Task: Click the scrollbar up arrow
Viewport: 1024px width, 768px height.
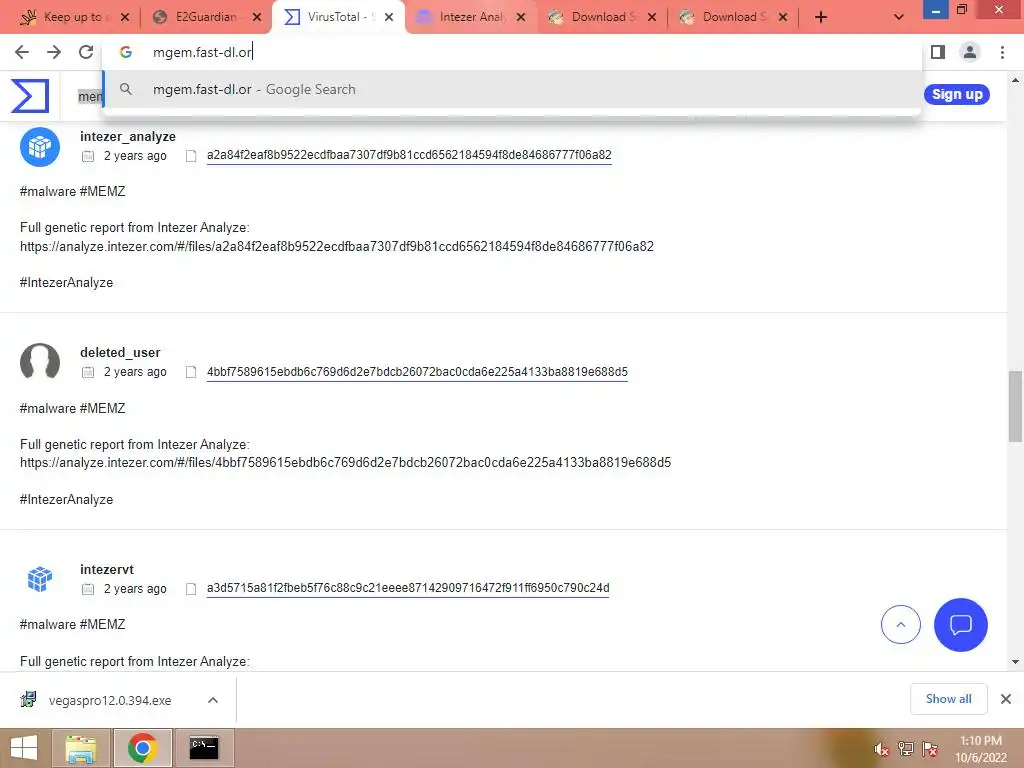Action: pos(1015,80)
